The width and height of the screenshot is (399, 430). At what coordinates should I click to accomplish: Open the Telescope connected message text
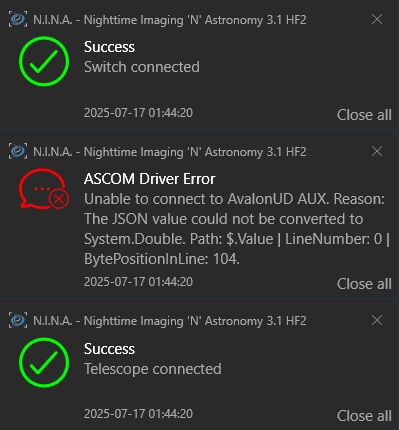tap(153, 369)
